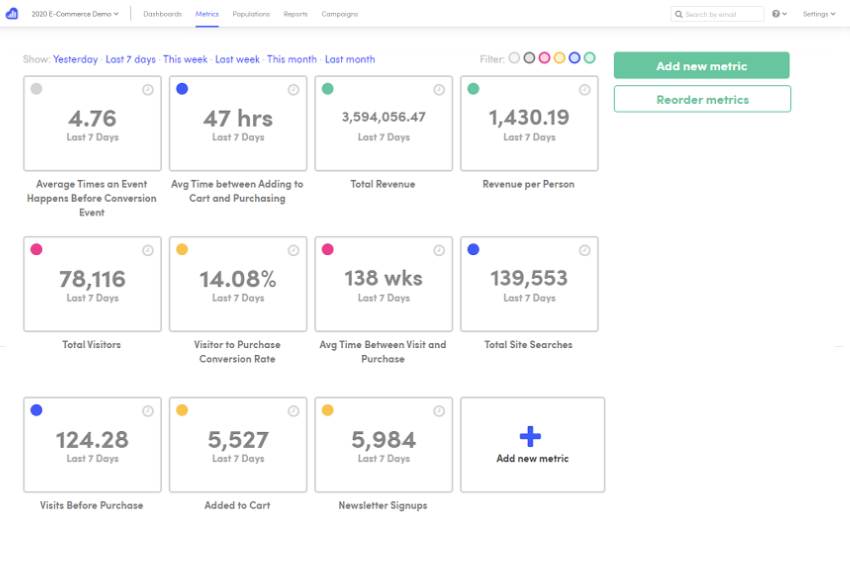The image size is (850, 572).
Task: Open the 2020 E-Commerce Demo workspace dropdown
Action: 75,14
